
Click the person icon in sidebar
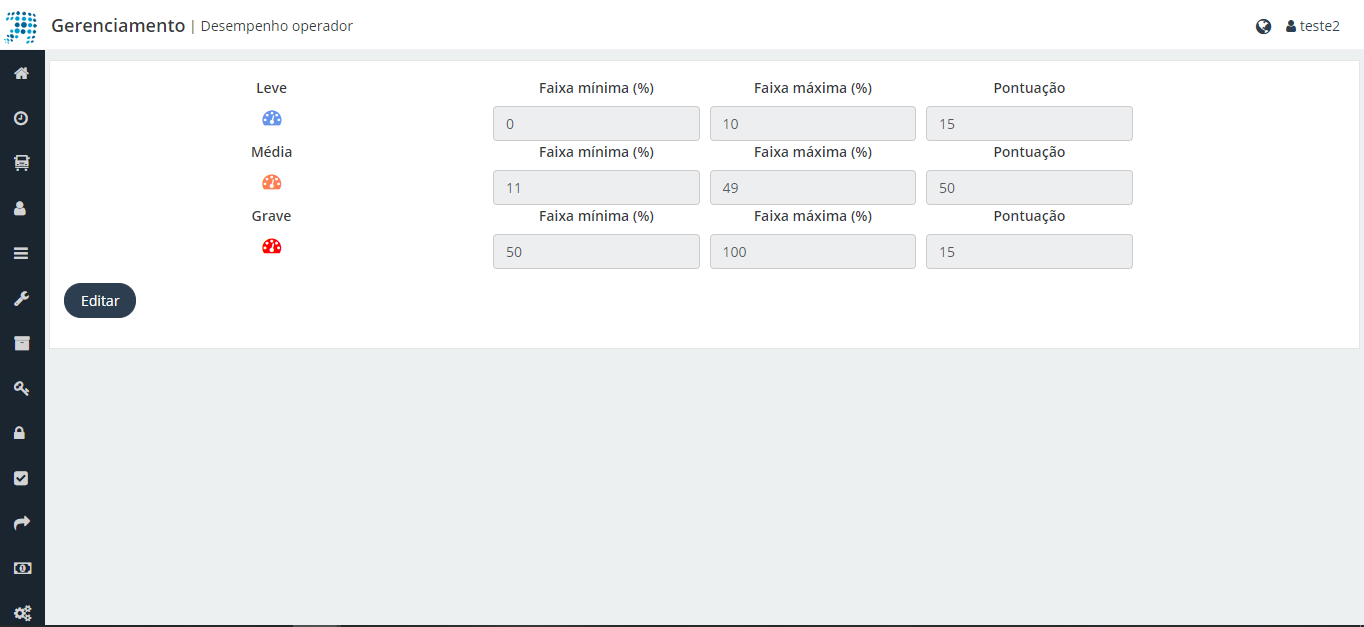pos(21,208)
